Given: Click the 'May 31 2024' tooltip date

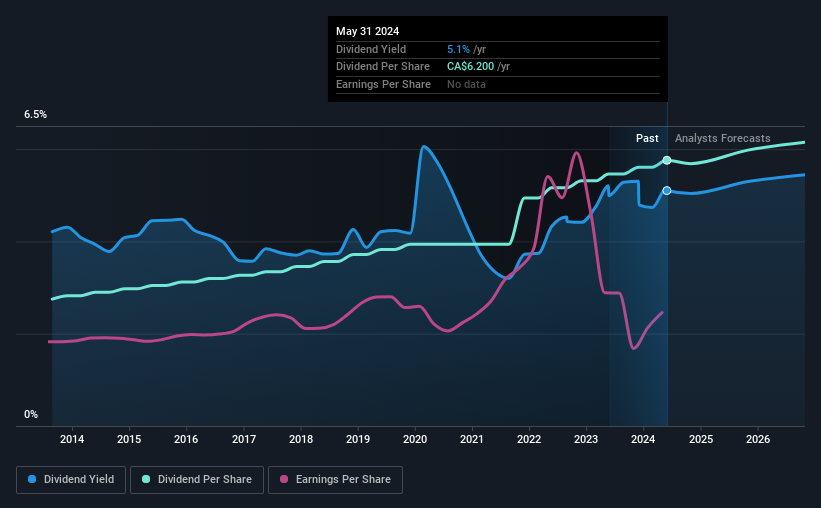Looking at the screenshot, I should (x=368, y=31).
